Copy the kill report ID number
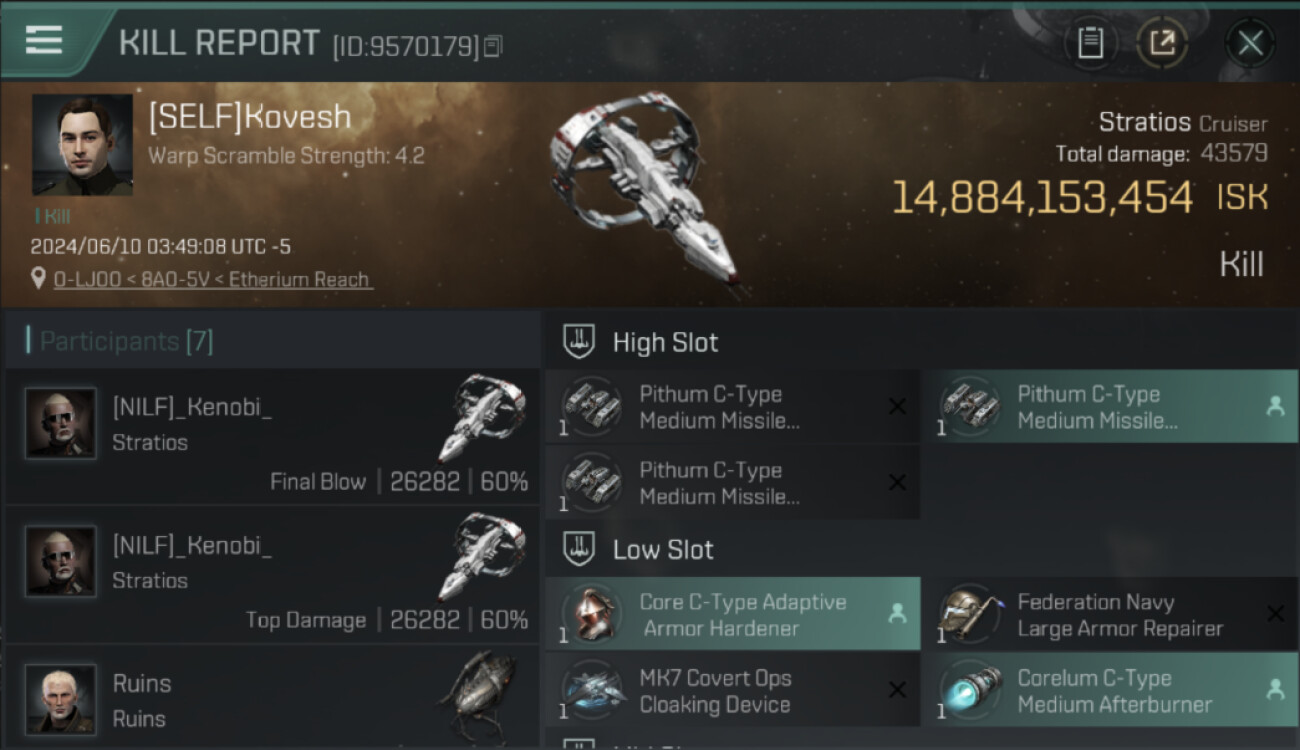 coord(493,46)
